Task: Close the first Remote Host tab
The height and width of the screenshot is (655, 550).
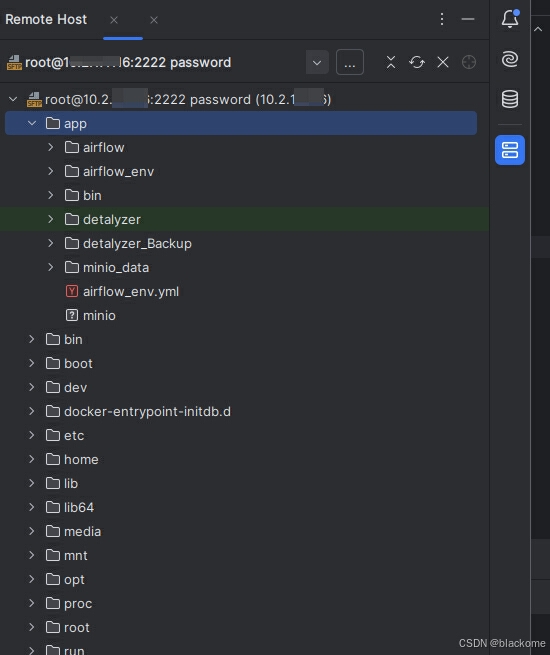Action: (114, 20)
